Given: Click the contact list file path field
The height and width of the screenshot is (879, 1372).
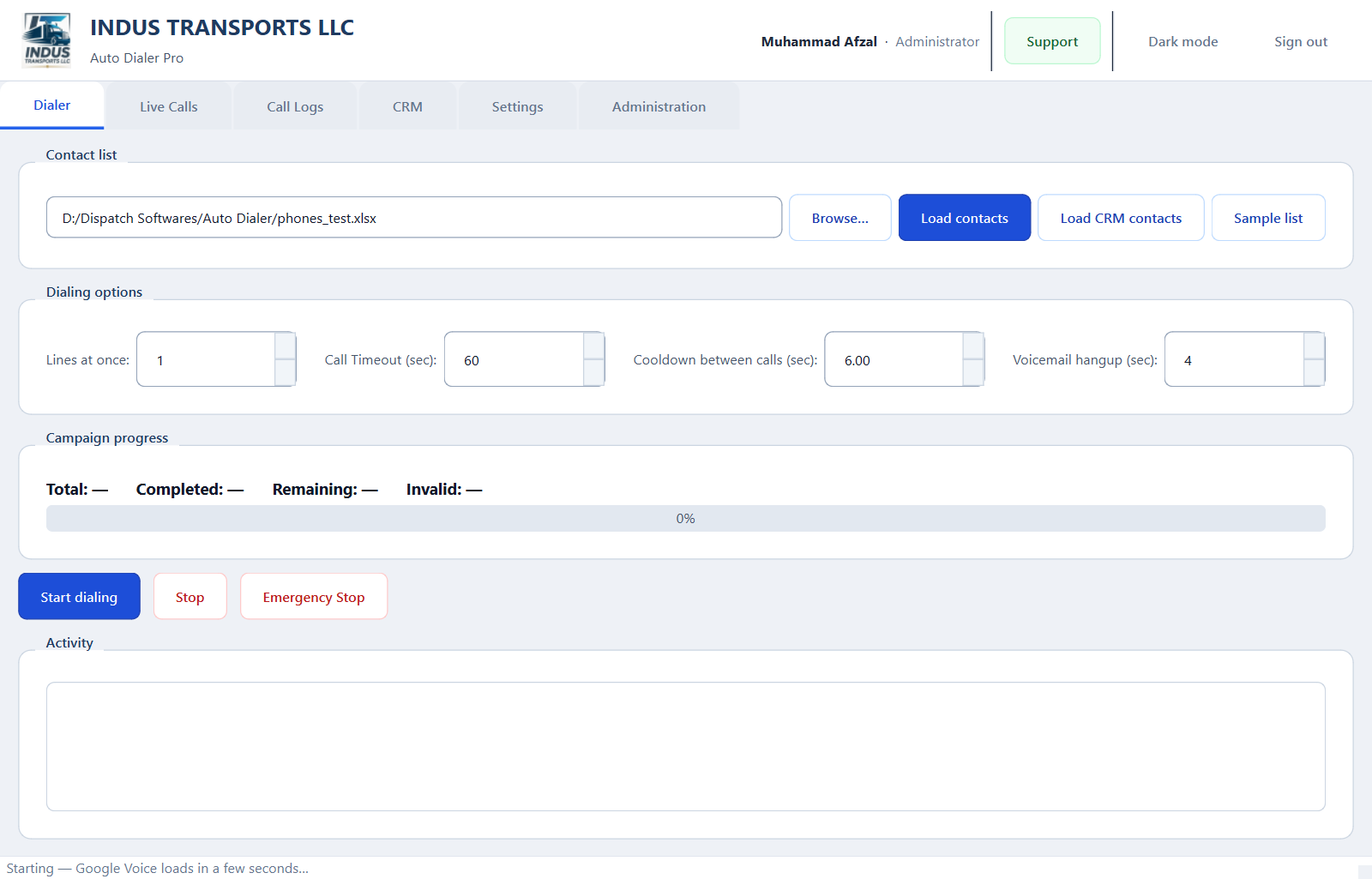Looking at the screenshot, I should (414, 218).
